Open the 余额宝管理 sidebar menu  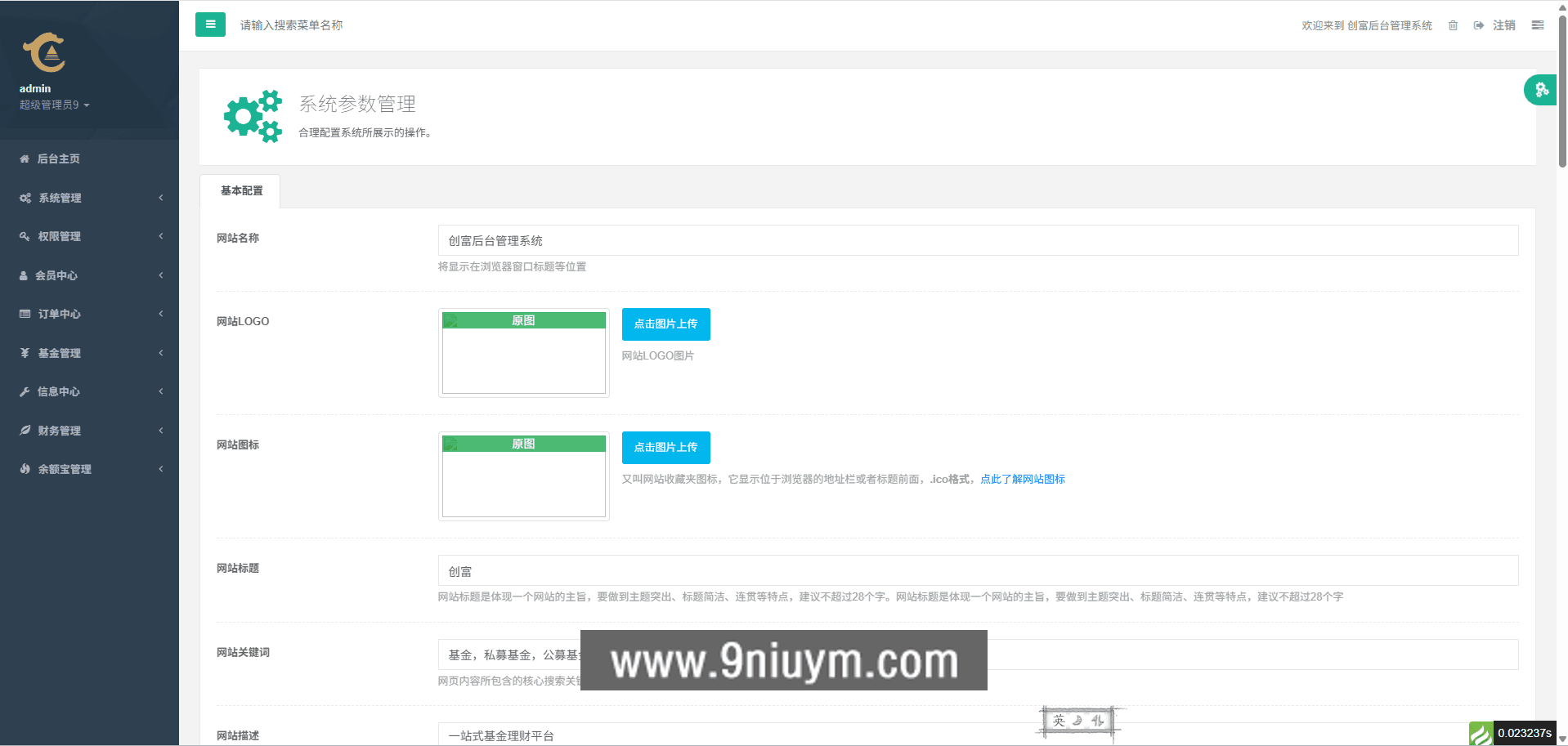(65, 469)
